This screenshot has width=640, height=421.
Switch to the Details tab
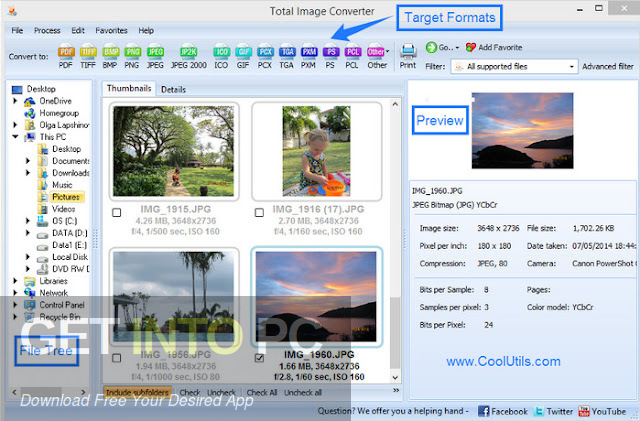pyautogui.click(x=173, y=89)
